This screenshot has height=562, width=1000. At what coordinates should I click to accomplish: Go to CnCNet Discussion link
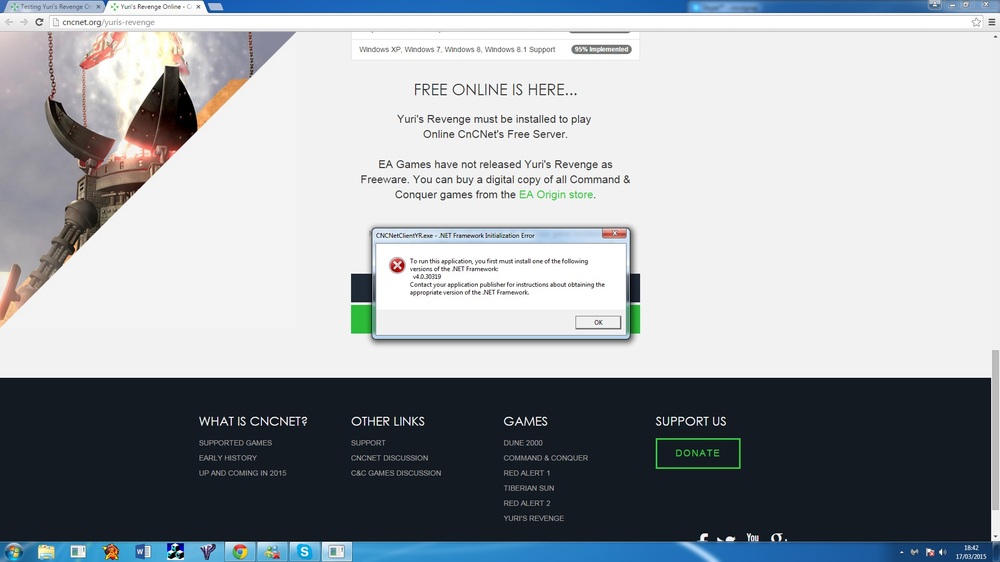(x=389, y=458)
